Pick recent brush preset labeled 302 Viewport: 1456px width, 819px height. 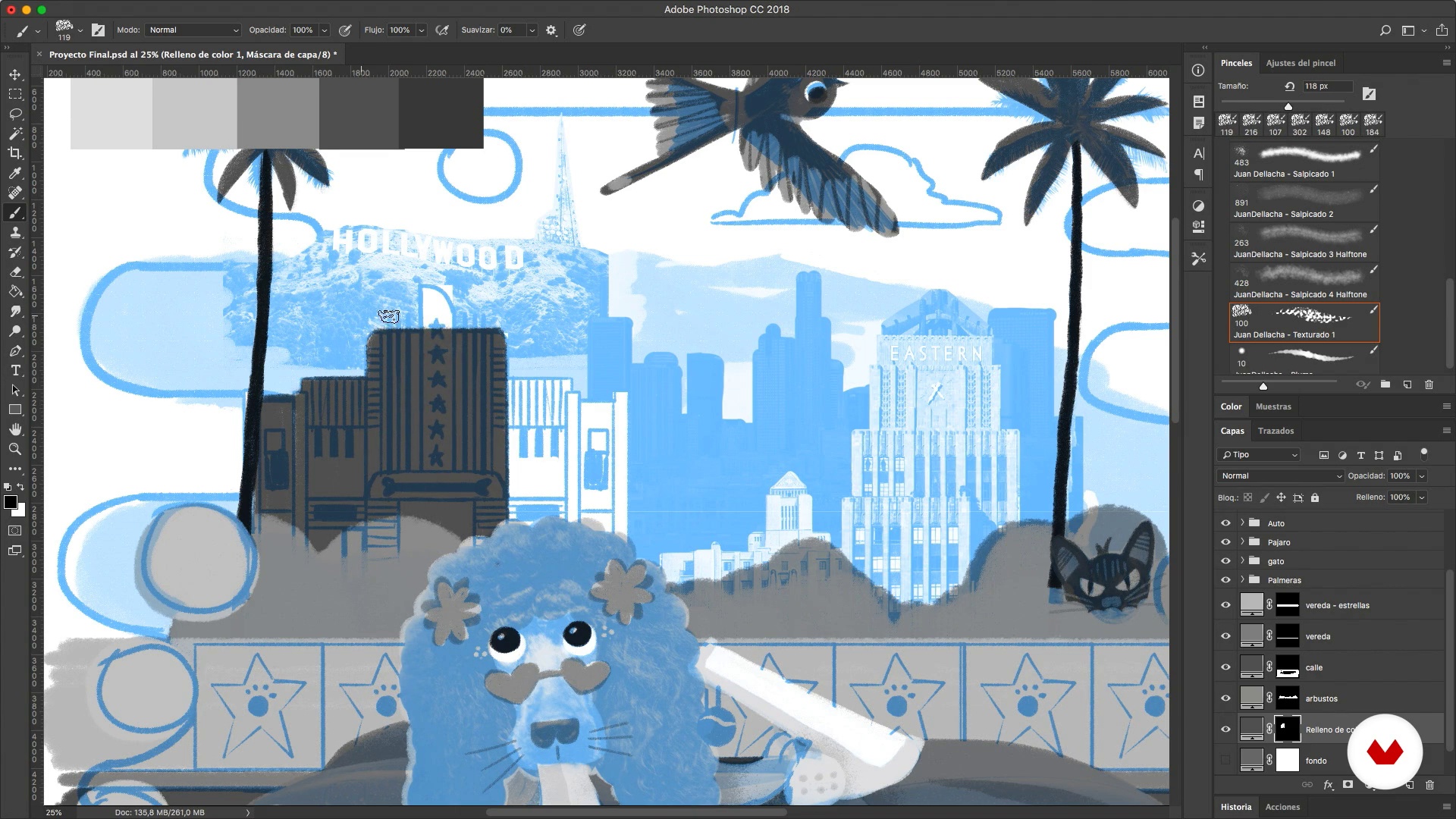coord(1300,124)
